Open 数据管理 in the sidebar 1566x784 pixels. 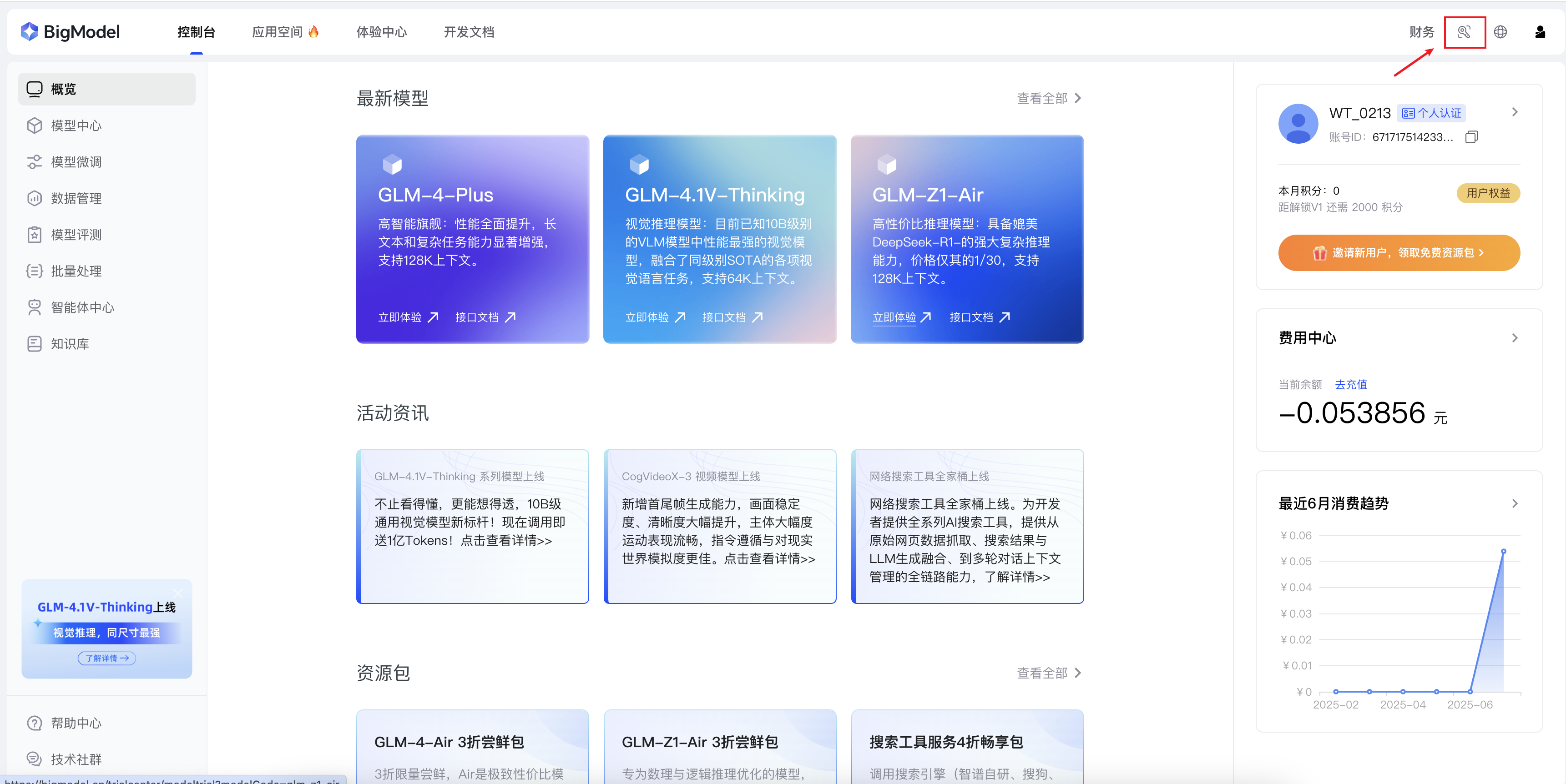coord(107,198)
